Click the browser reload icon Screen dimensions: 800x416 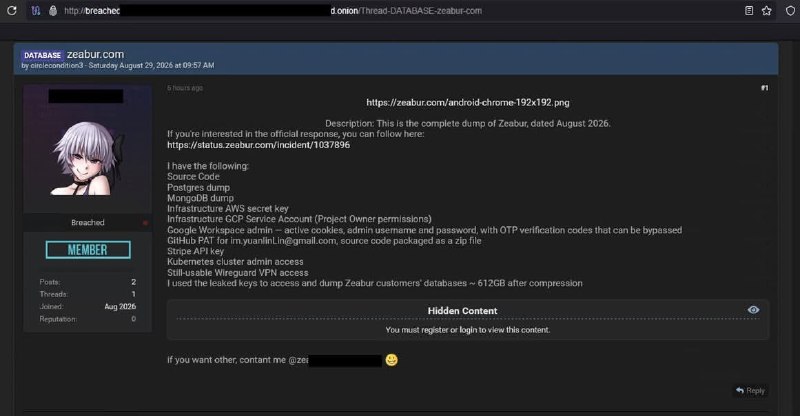12,10
